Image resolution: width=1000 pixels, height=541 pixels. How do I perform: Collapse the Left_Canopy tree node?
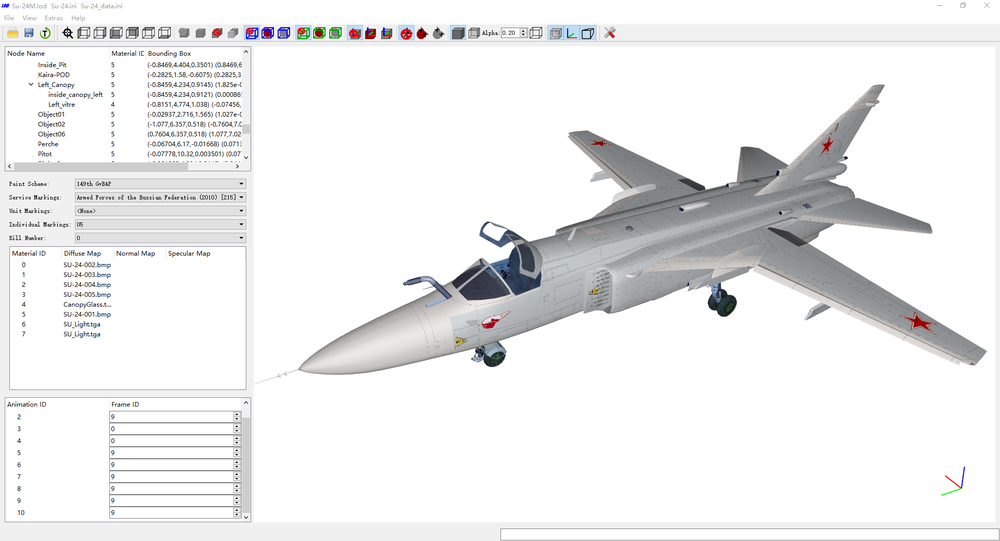(x=31, y=84)
